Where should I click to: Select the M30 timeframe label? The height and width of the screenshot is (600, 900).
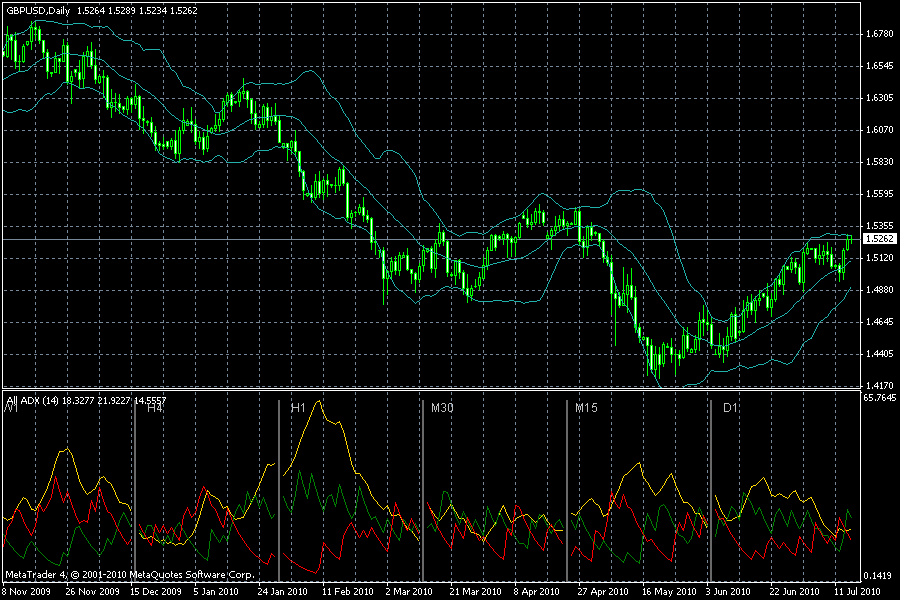[442, 408]
